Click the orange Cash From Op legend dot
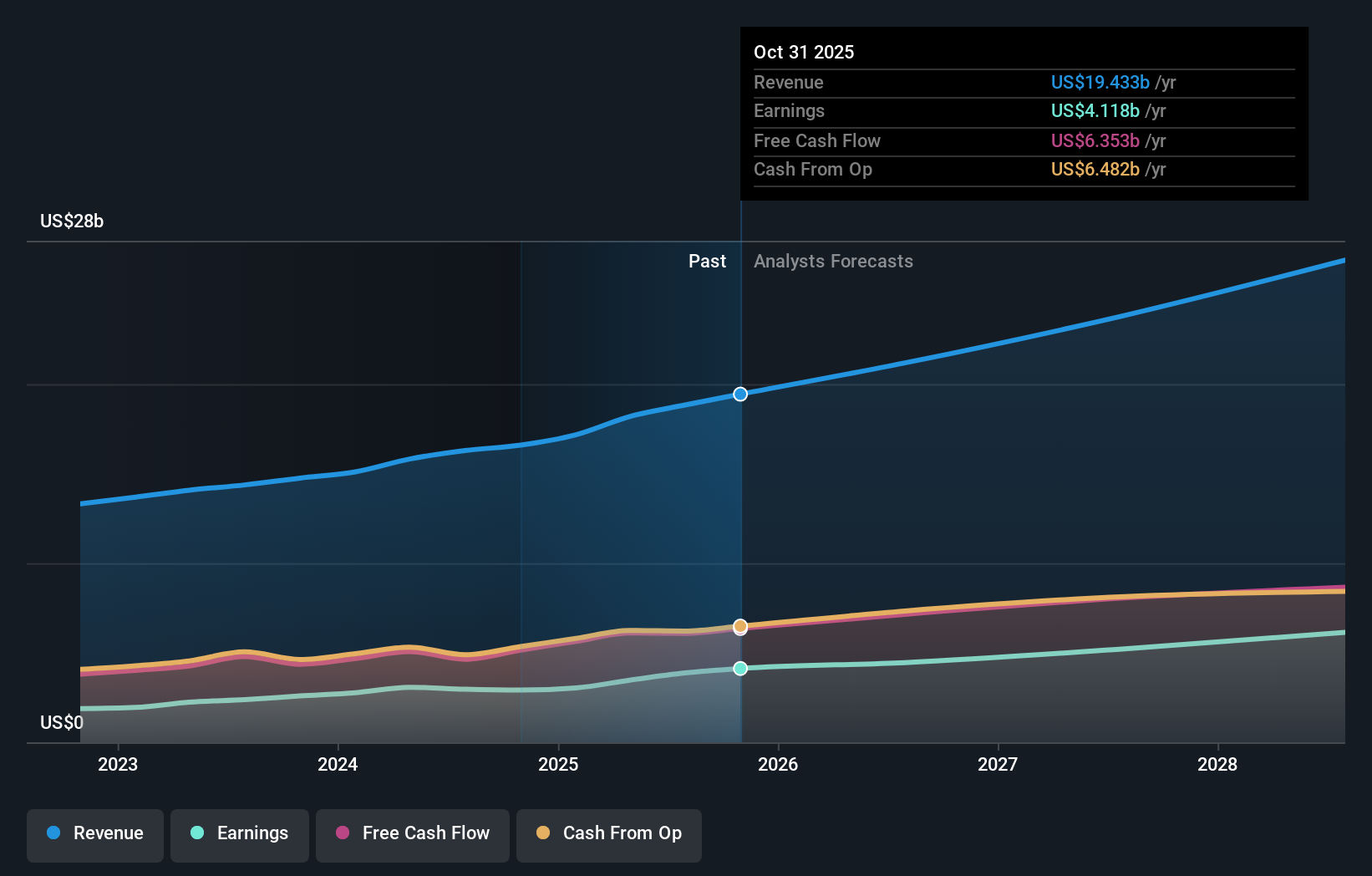Screen dimensions: 1372x876 pyautogui.click(x=541, y=833)
